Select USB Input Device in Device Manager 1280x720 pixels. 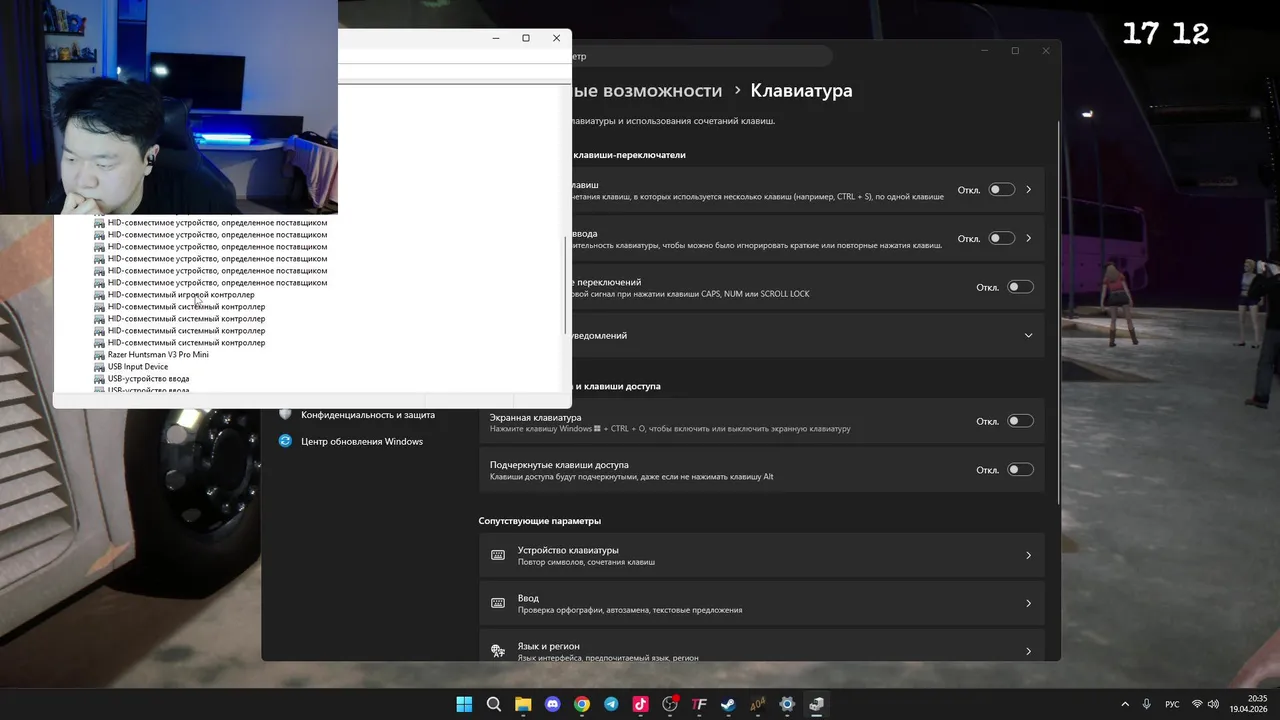[x=138, y=367]
